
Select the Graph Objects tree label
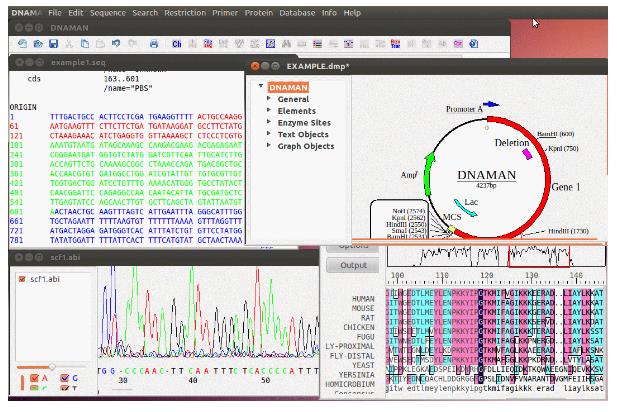coord(306,146)
